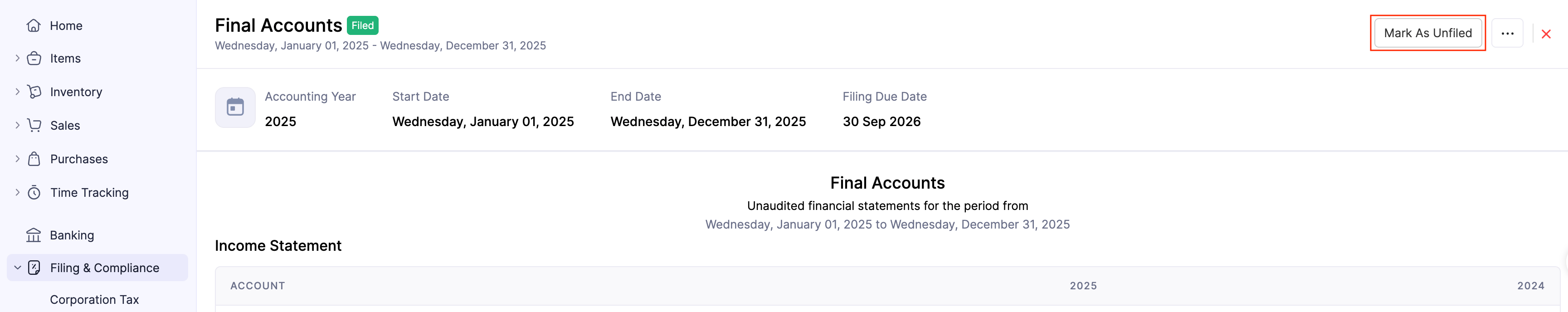Click the Inventory icon in sidebar
Viewport: 1568px width, 312px height.
[x=34, y=92]
